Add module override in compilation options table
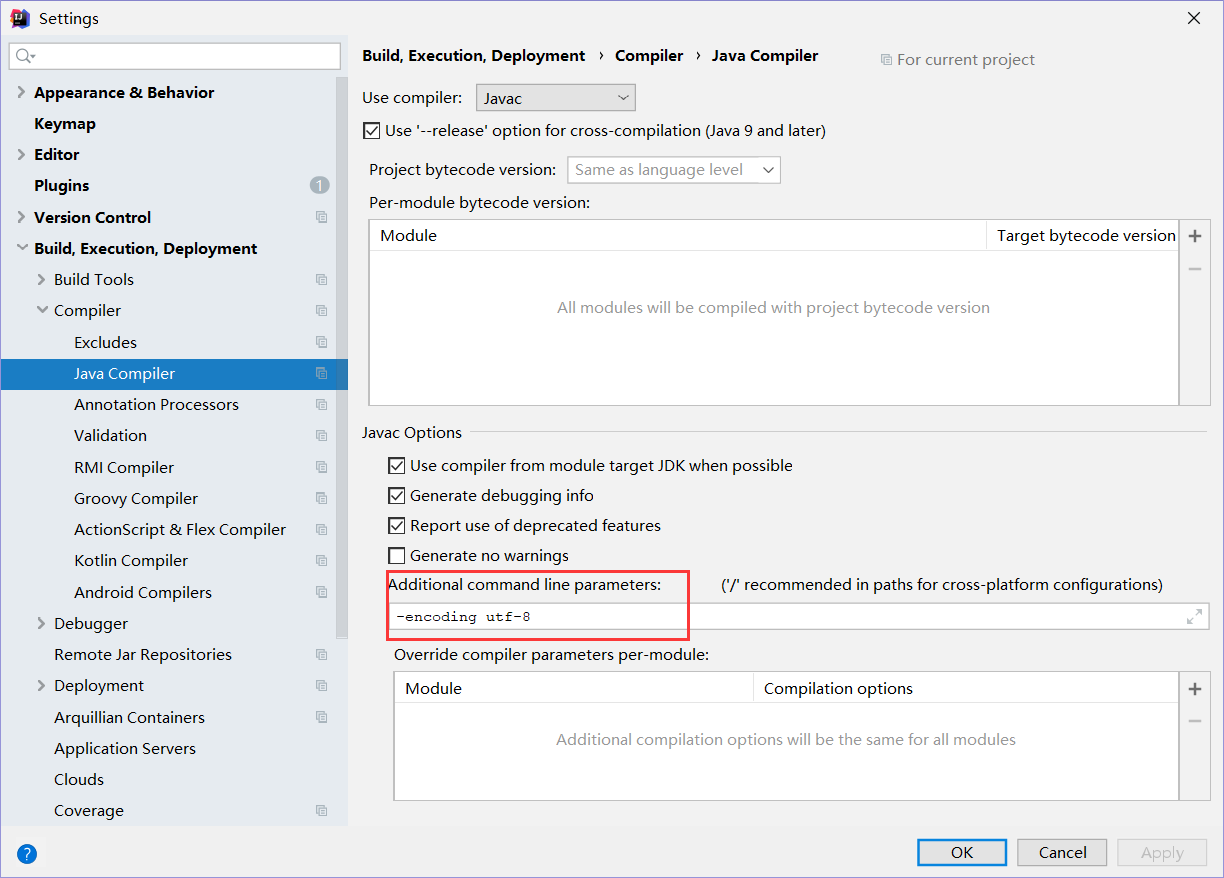Viewport: 1224px width, 878px height. tap(1194, 689)
